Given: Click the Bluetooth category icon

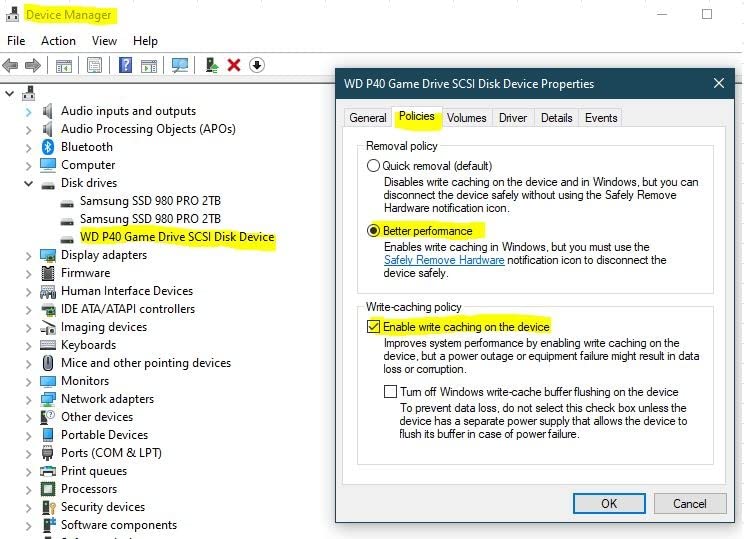Looking at the screenshot, I should (x=48, y=147).
